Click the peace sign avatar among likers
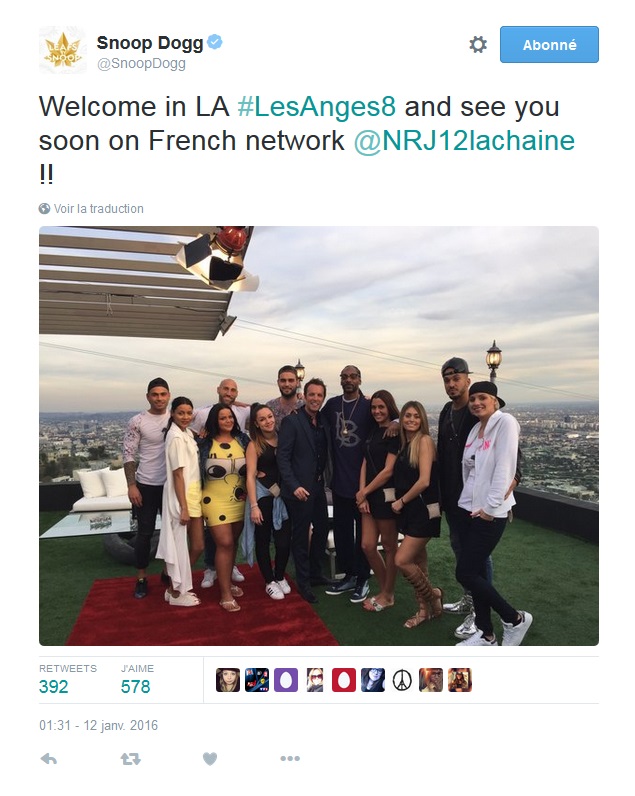Screen dimensions: 635x796 (x=402, y=680)
